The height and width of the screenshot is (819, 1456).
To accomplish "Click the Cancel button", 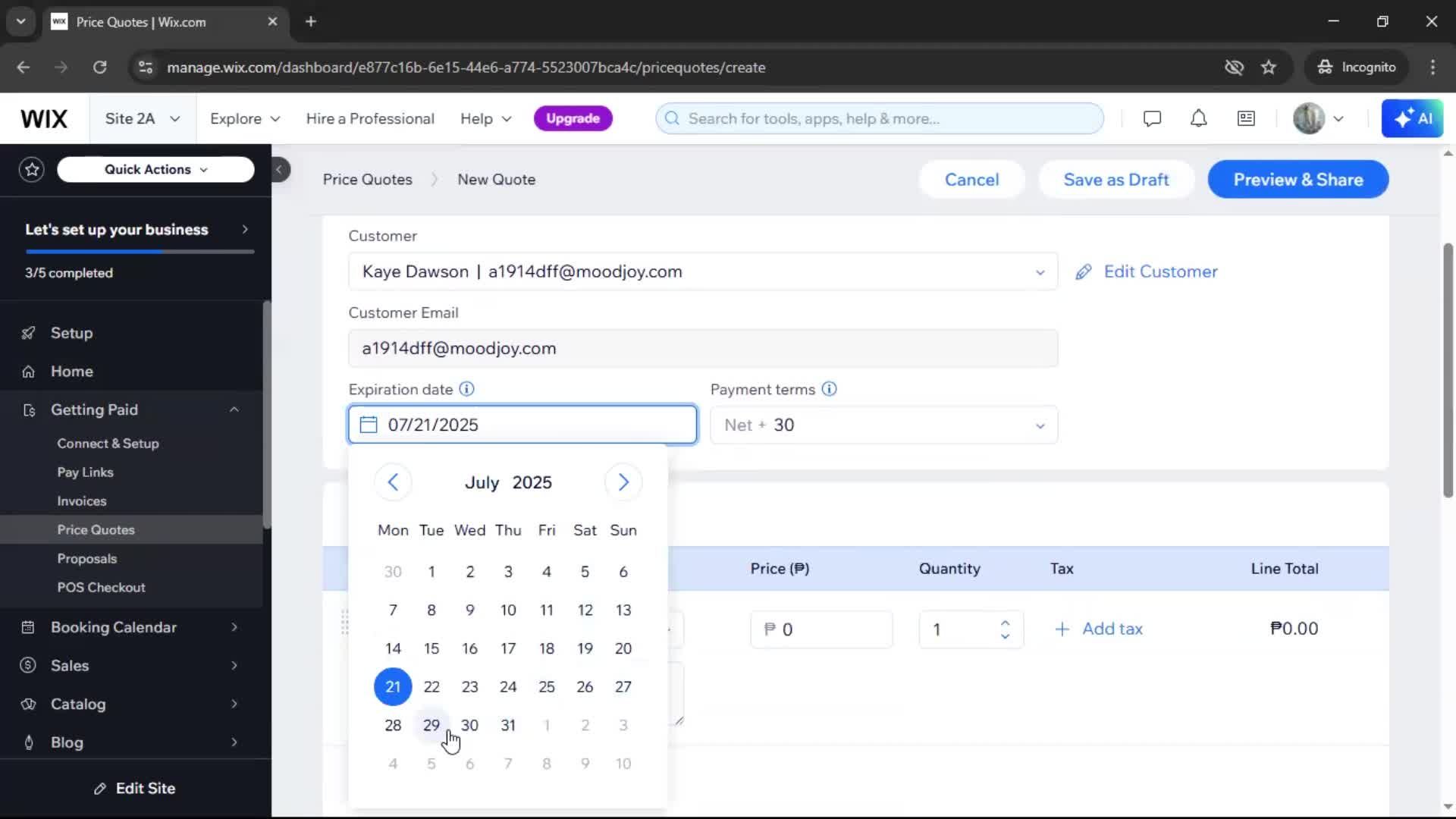I will (971, 180).
